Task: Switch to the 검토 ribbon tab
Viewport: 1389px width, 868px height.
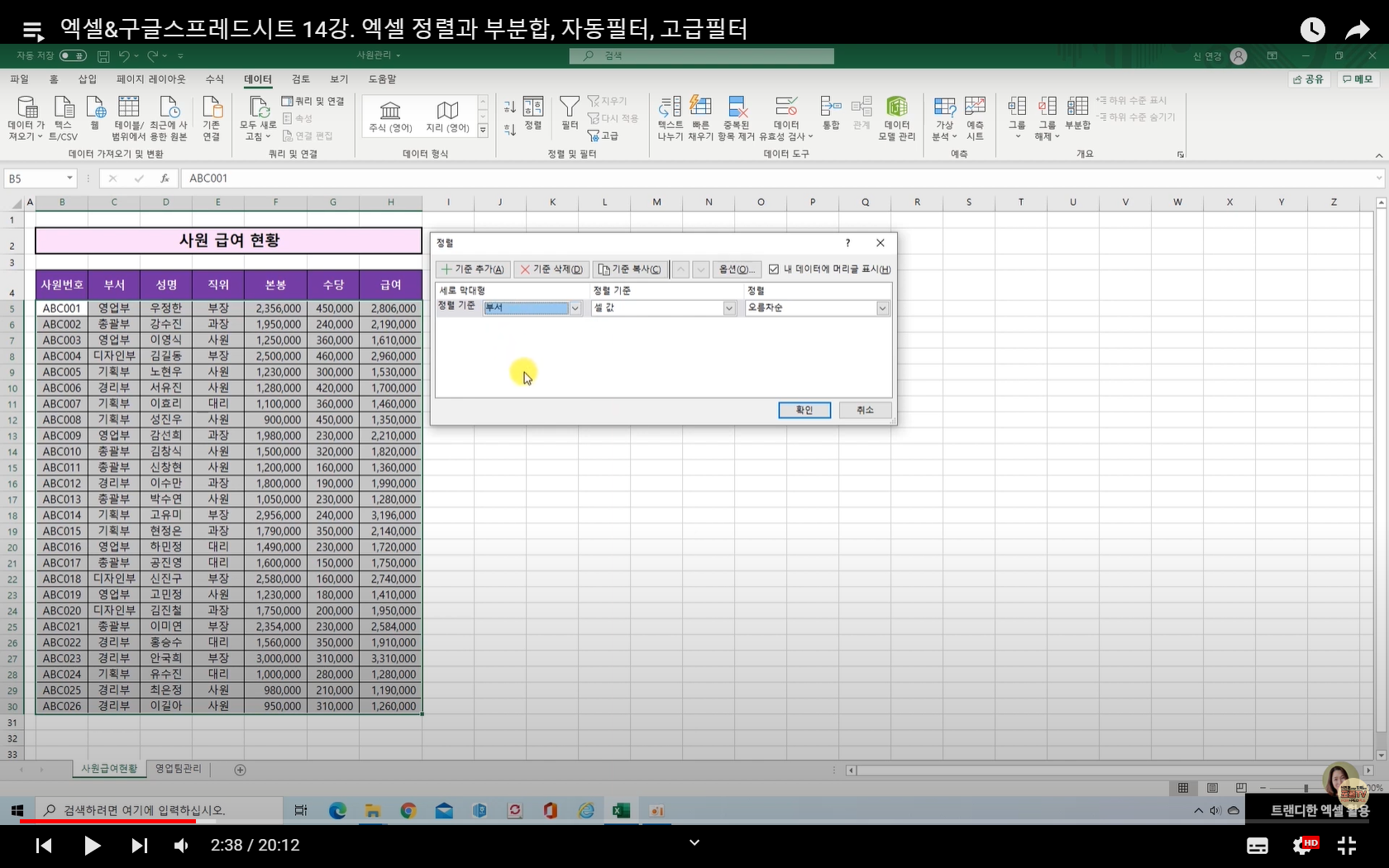Action: point(301,79)
